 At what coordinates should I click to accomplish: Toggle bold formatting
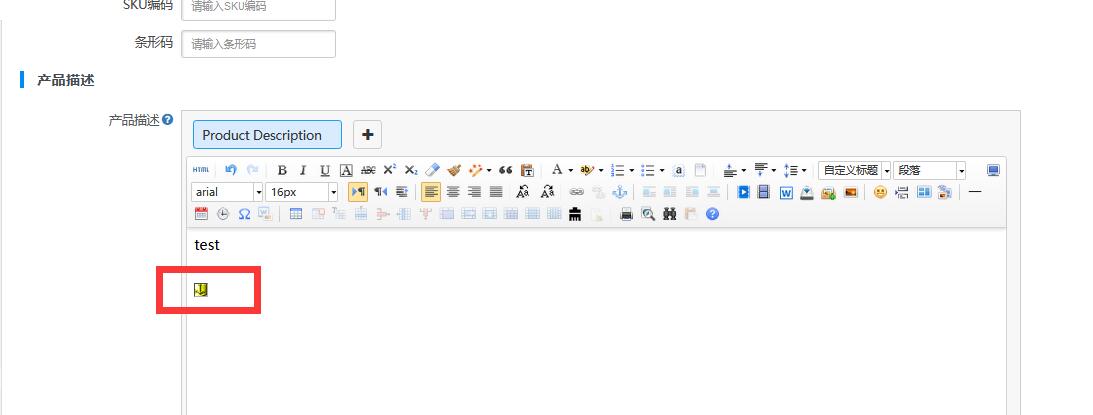[282, 170]
